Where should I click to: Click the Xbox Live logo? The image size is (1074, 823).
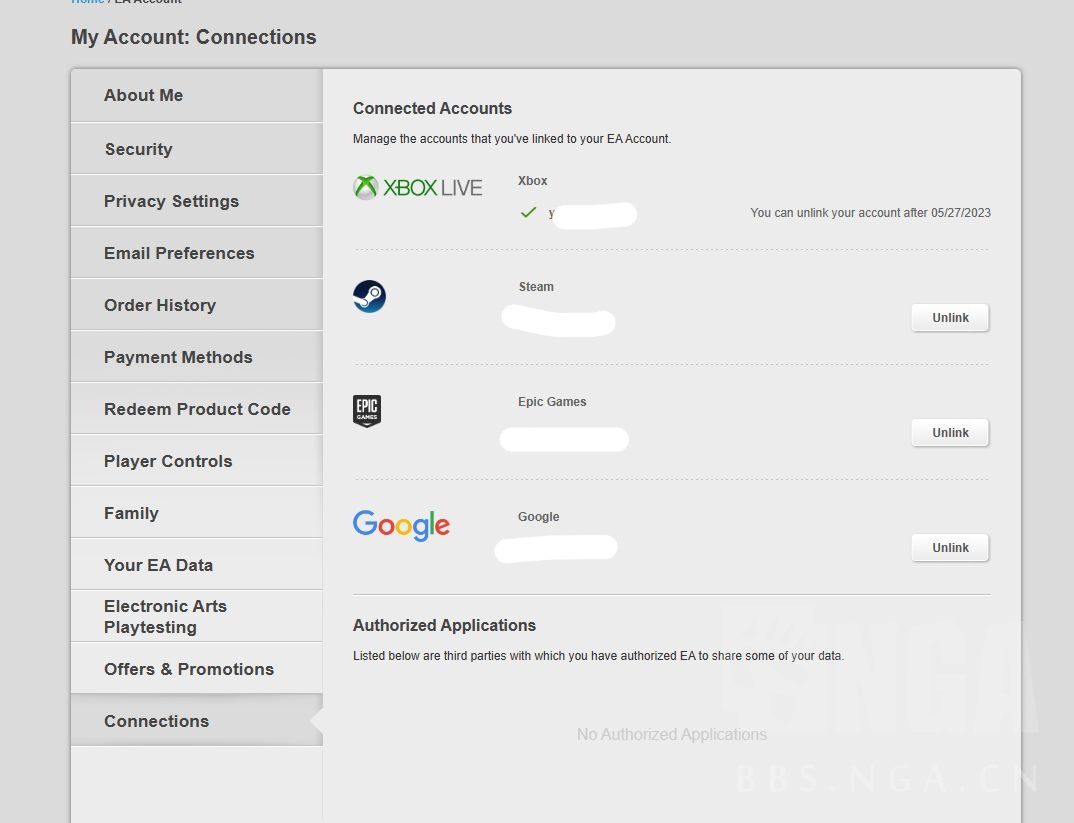418,188
